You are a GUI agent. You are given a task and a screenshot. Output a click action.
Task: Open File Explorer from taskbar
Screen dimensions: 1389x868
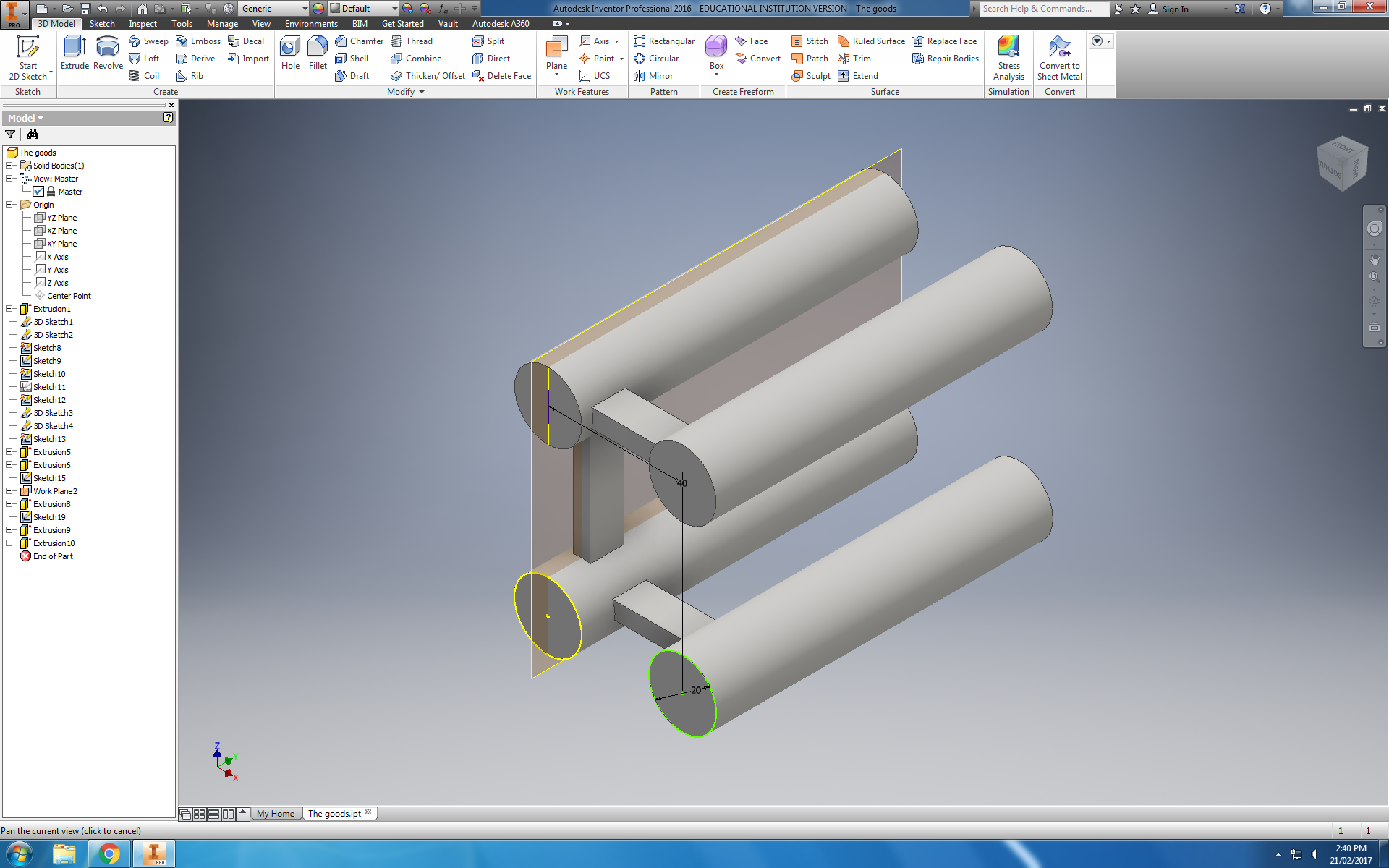click(x=64, y=854)
